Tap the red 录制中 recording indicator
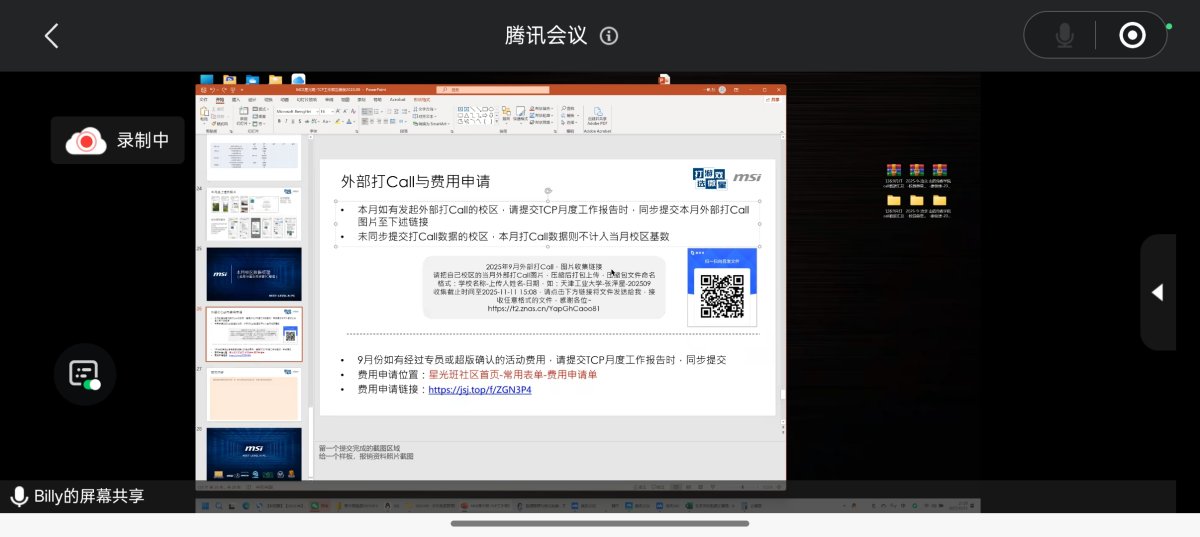The image size is (1200, 537). (118, 141)
